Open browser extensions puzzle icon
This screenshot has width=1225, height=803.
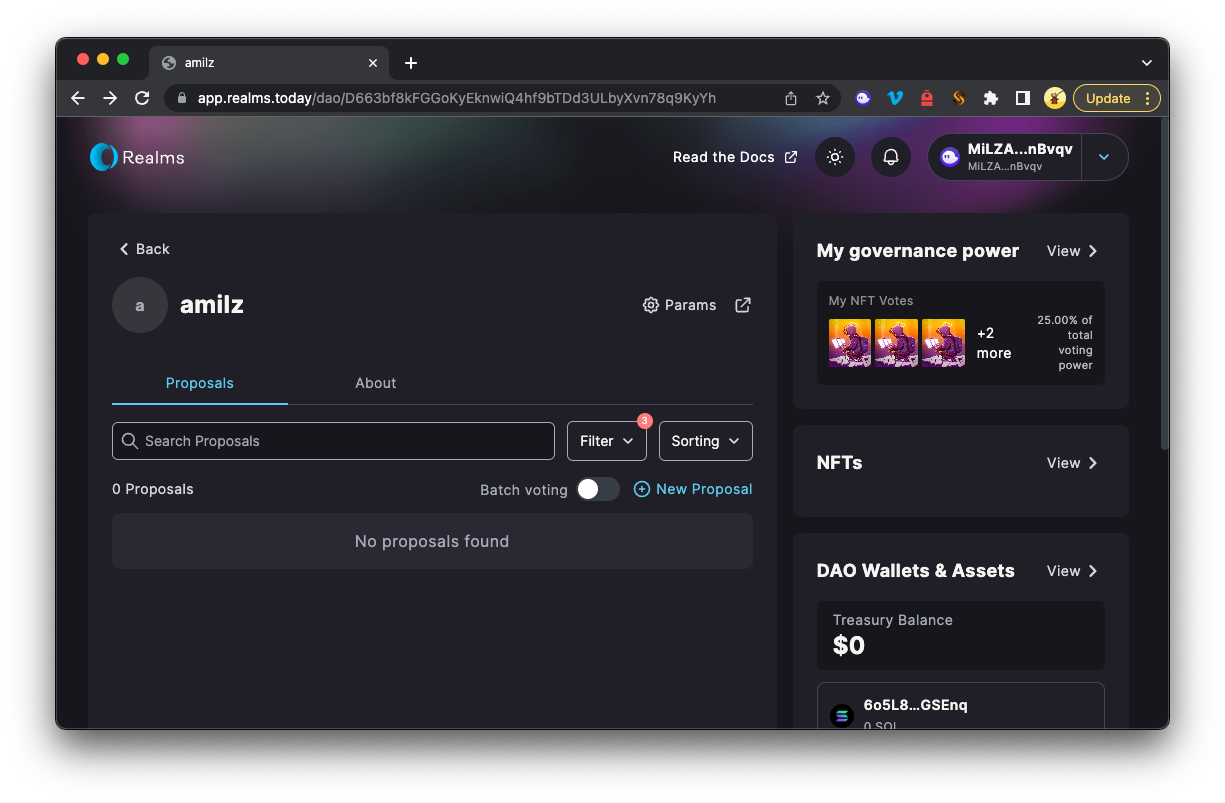991,98
